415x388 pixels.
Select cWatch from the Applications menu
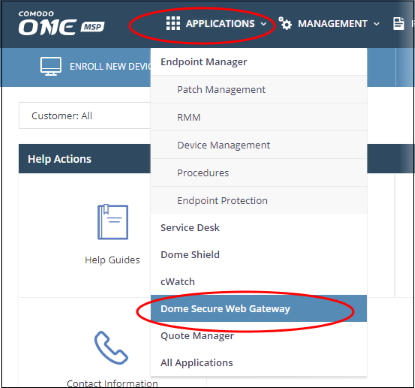(x=259, y=282)
